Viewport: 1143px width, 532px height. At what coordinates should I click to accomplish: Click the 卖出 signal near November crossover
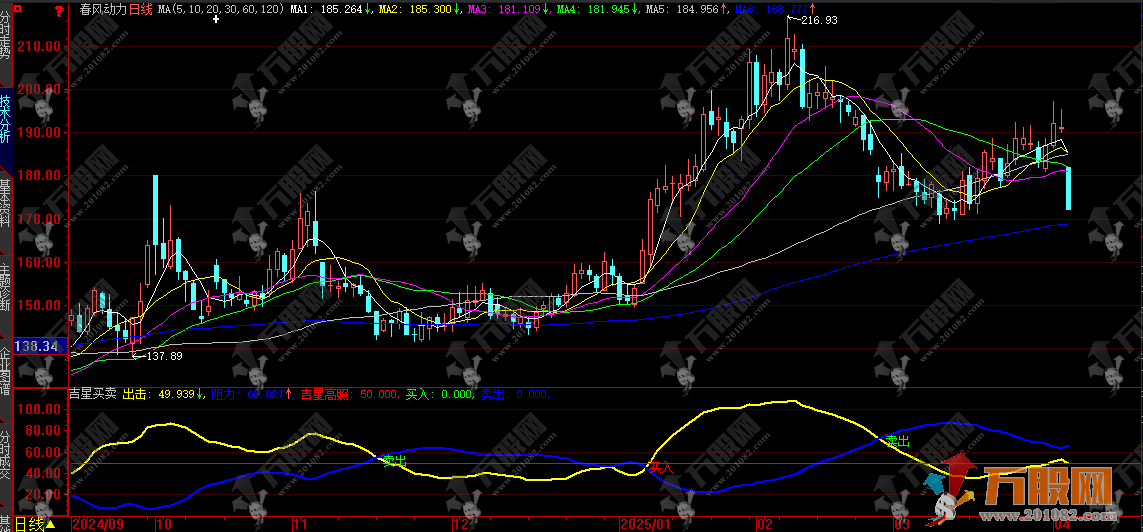tap(394, 461)
